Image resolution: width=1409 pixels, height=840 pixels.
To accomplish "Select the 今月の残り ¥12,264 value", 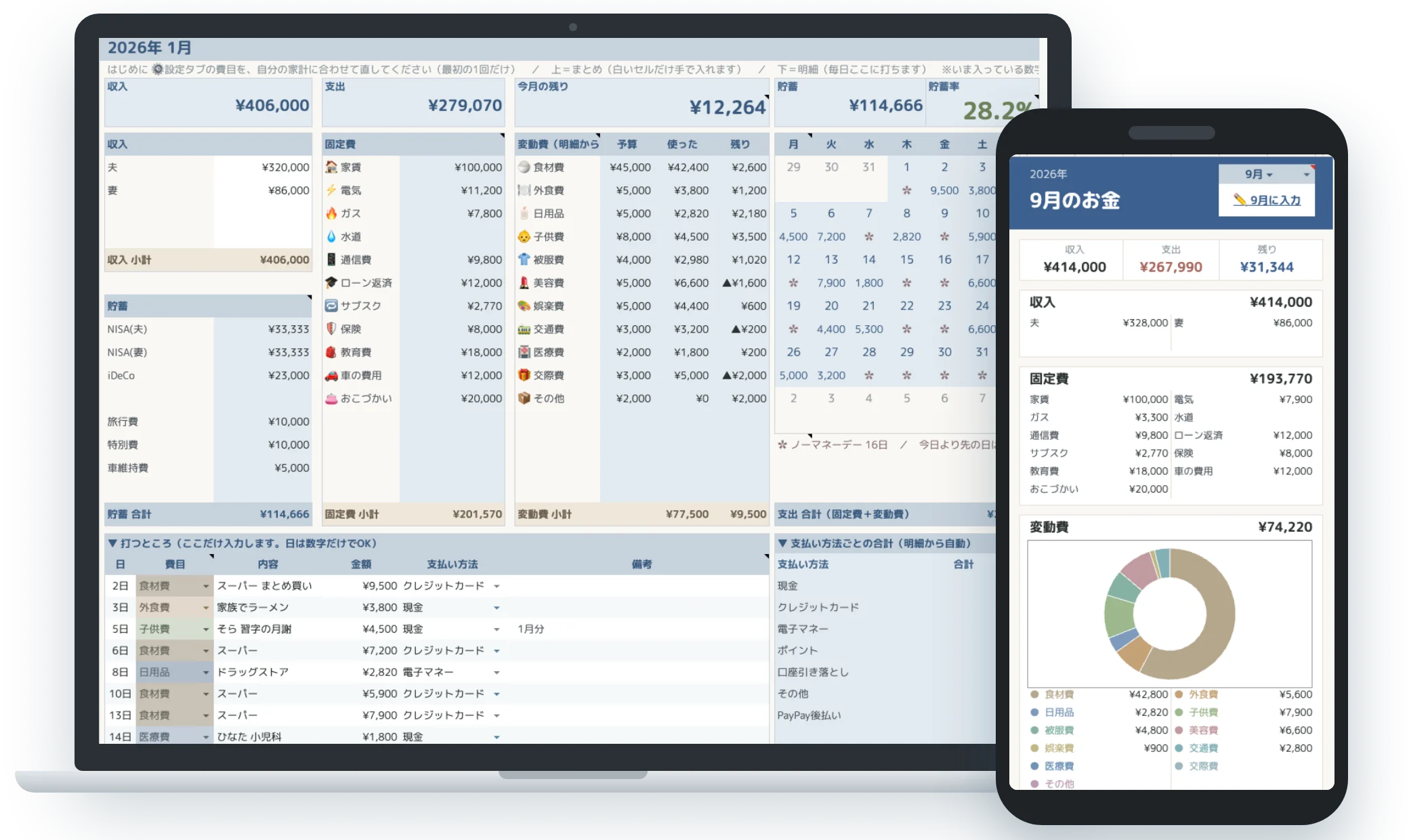I will (728, 107).
